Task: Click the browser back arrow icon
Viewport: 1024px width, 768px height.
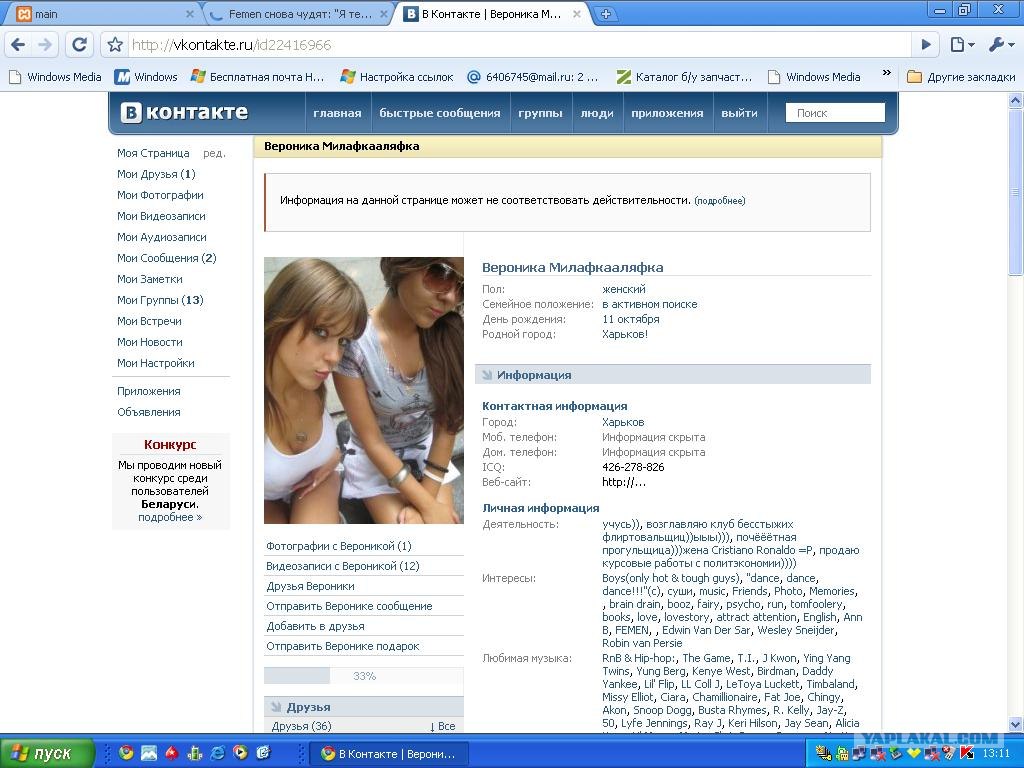Action: point(18,44)
